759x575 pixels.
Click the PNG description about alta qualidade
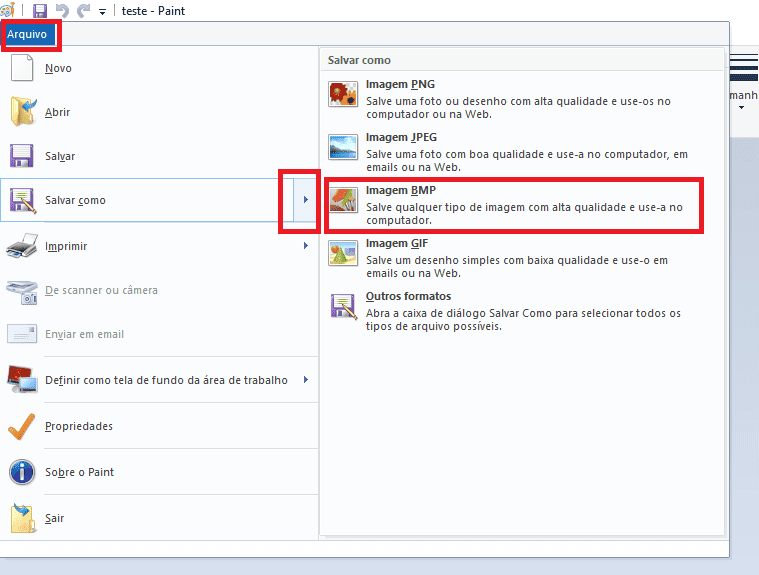coord(518,107)
